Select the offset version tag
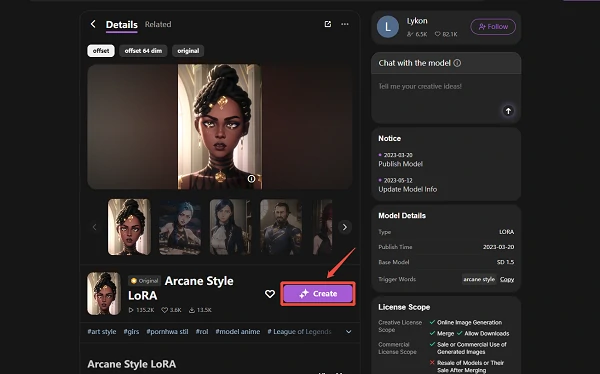This screenshot has height=374, width=600. [x=101, y=51]
